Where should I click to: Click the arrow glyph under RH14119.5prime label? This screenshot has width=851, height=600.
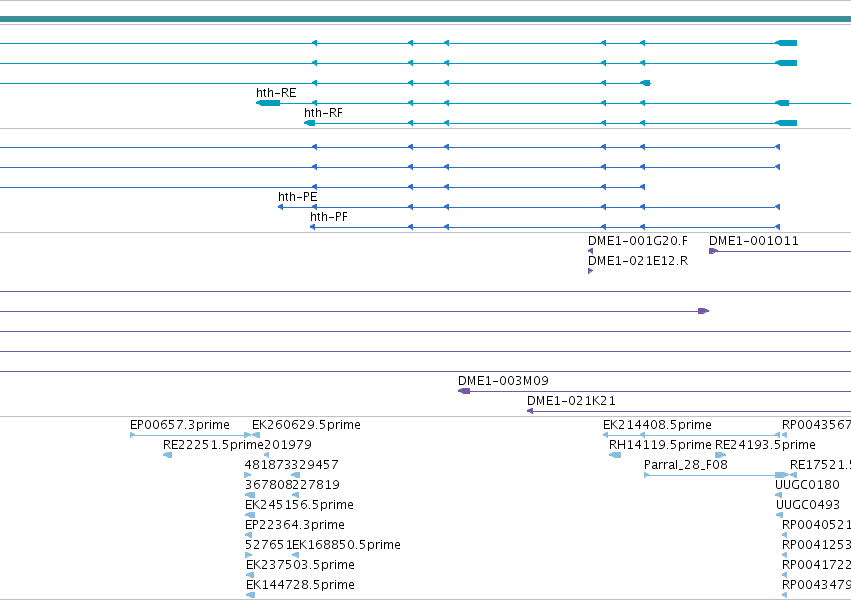pyautogui.click(x=615, y=455)
